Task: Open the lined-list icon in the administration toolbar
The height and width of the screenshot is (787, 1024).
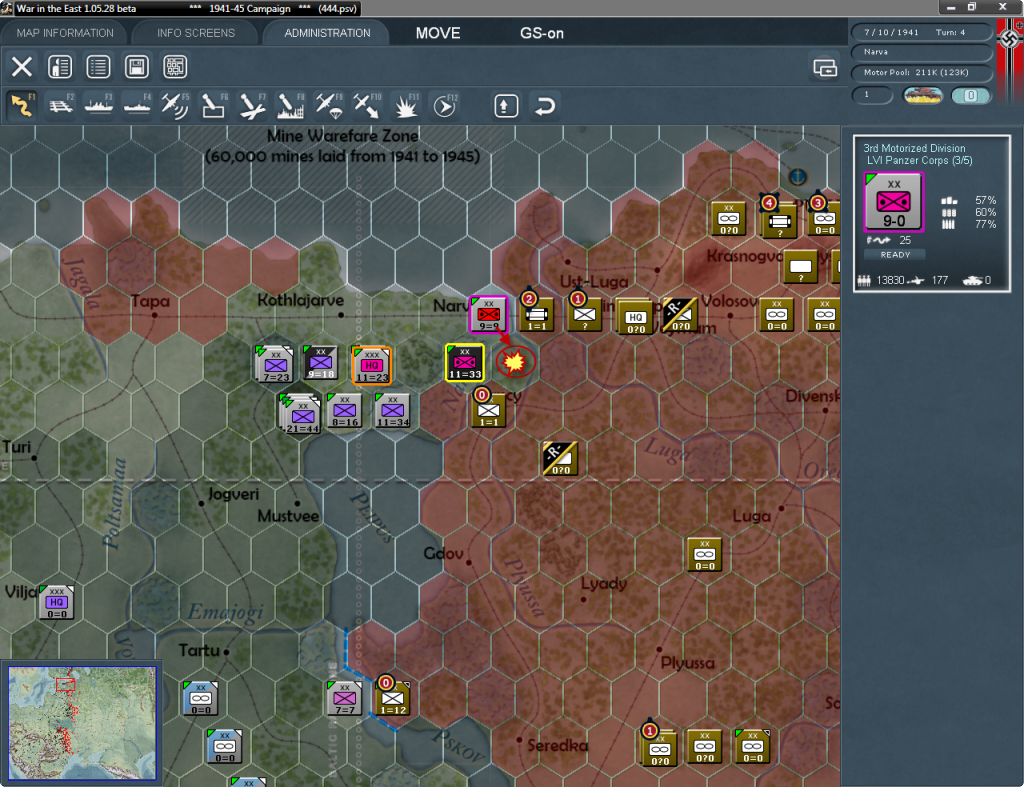Action: coord(98,67)
